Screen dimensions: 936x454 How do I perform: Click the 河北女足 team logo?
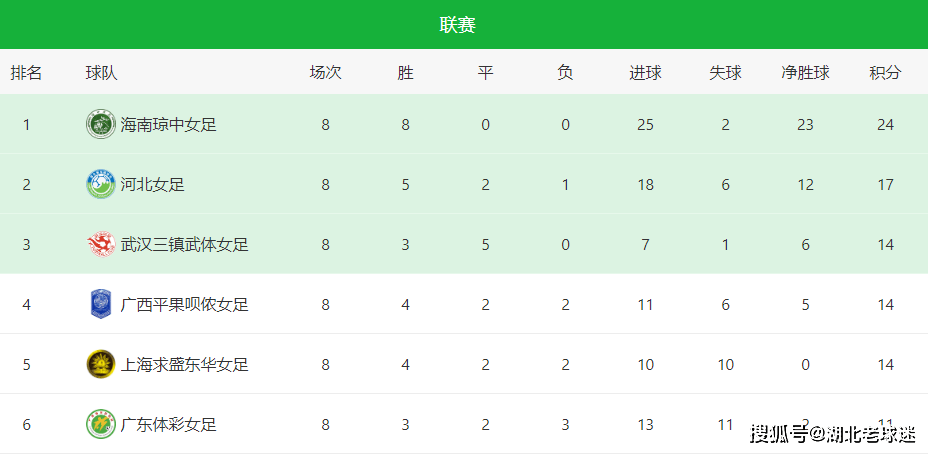(100, 184)
